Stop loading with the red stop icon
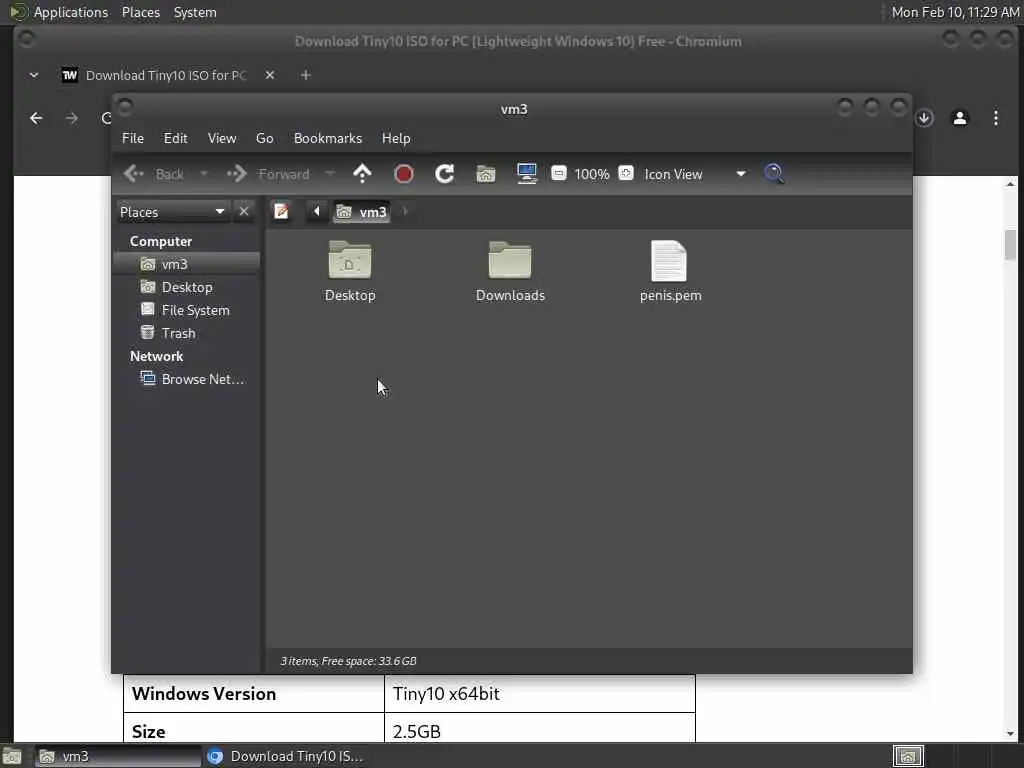Image resolution: width=1024 pixels, height=768 pixels. pos(404,174)
